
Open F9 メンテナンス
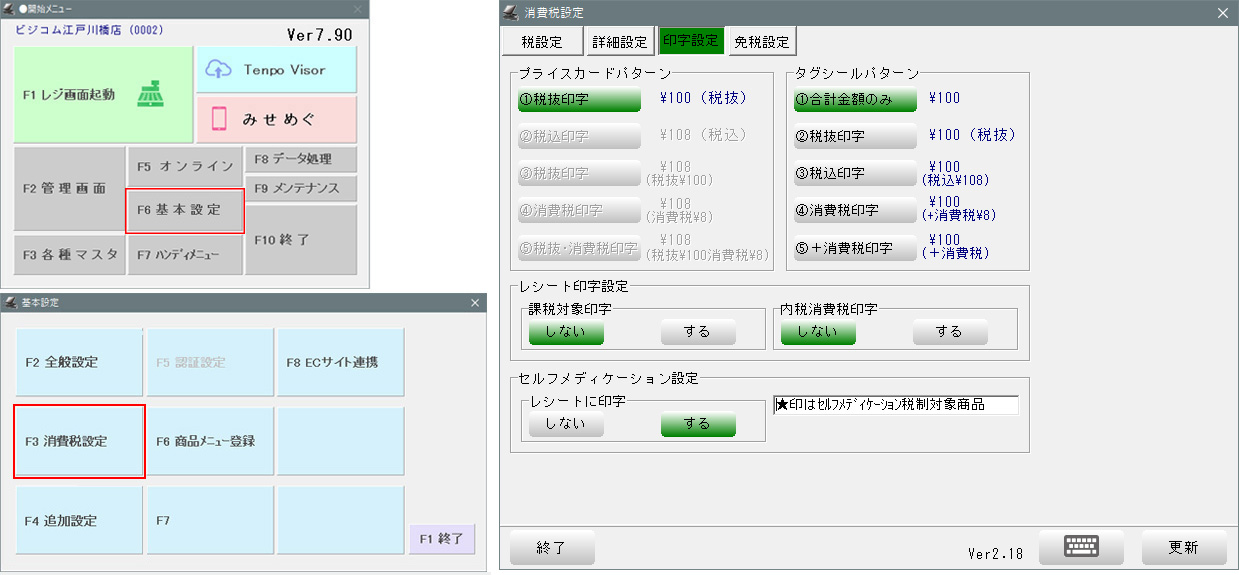pyautogui.click(x=301, y=188)
